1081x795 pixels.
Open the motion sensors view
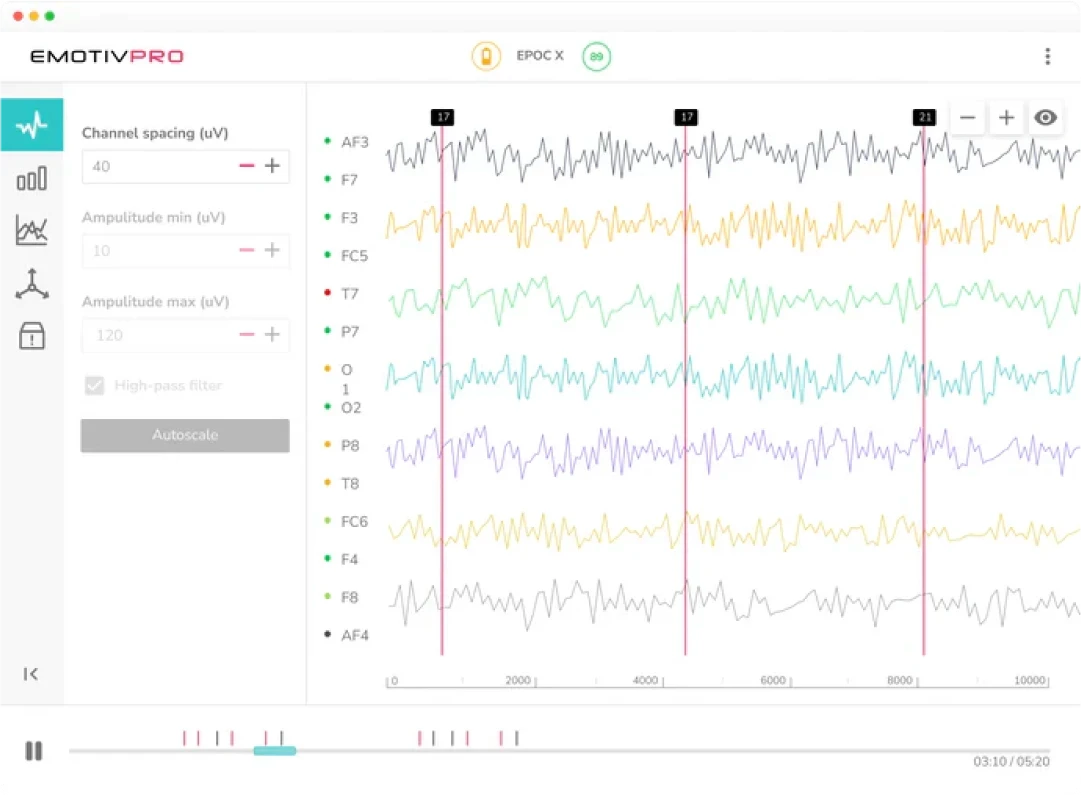click(31, 283)
